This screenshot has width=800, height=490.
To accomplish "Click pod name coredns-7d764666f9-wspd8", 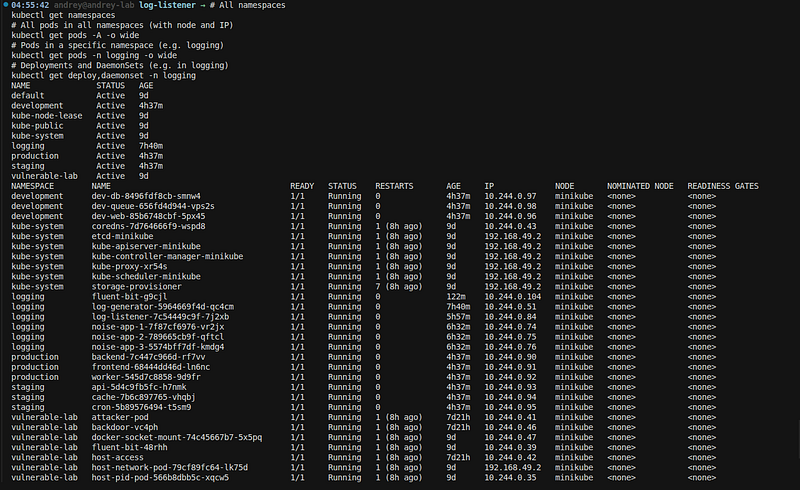I will [x=148, y=226].
